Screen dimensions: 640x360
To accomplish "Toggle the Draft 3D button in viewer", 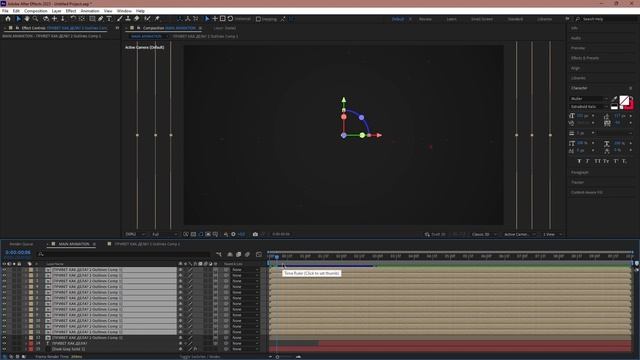I will tap(435, 234).
